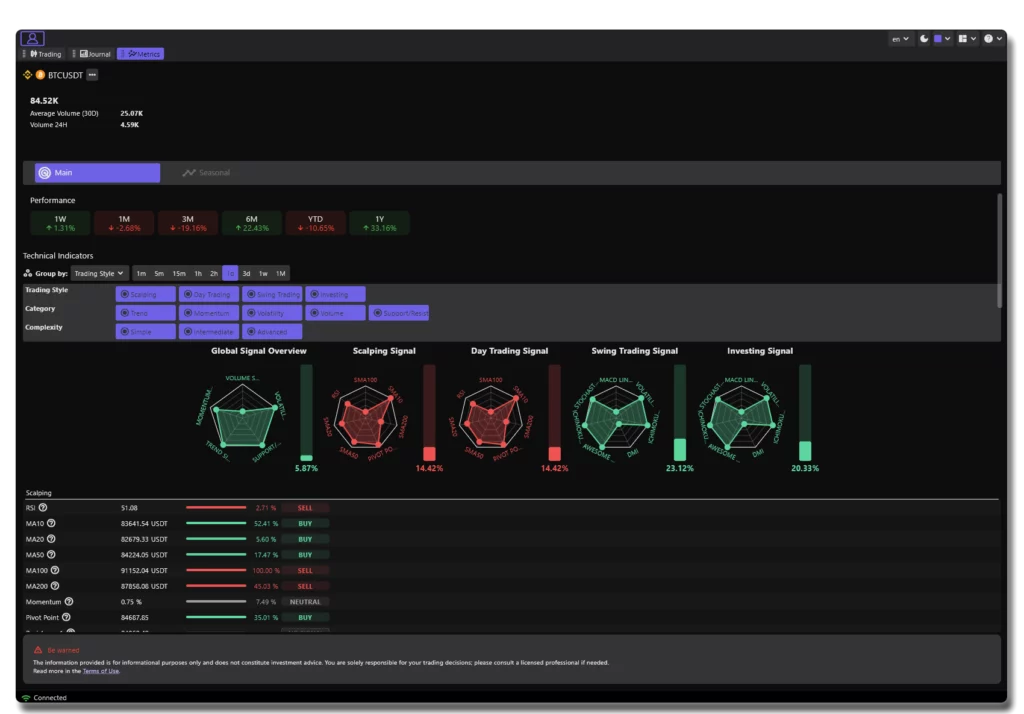This screenshot has width=1024, height=714.
Task: Switch to the Journal tab
Action: (96, 54)
